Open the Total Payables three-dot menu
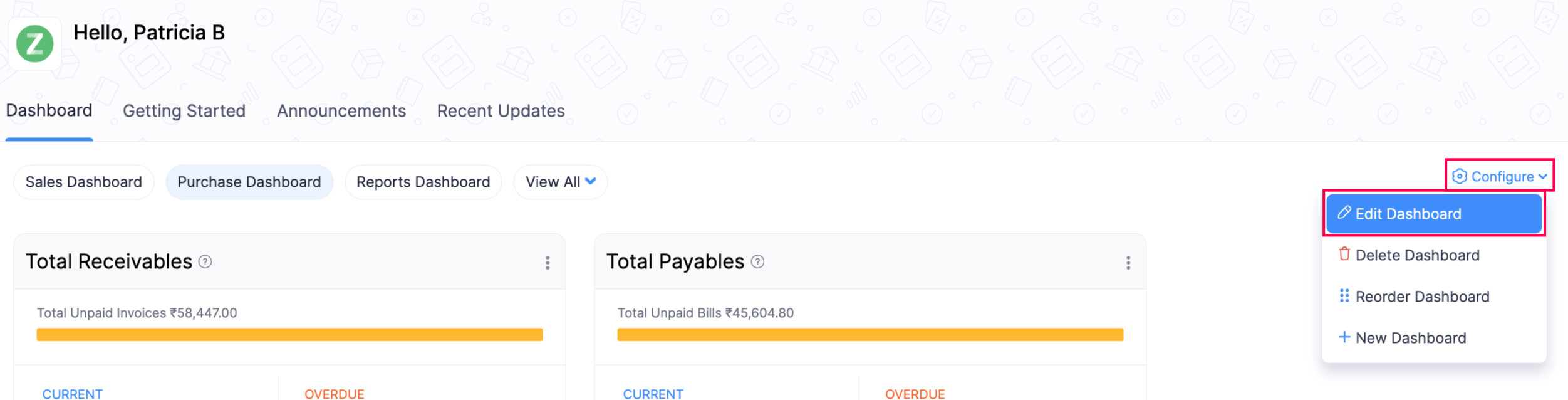The image size is (1568, 400). [1128, 263]
